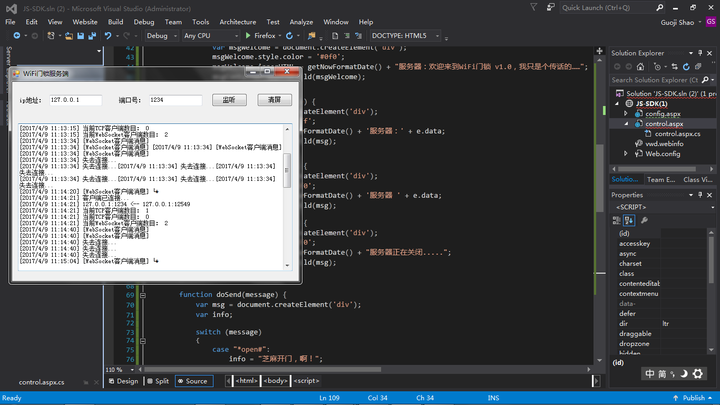Switch to the Team Explorer tab
Viewport: 720px width, 405px height.
(x=661, y=179)
